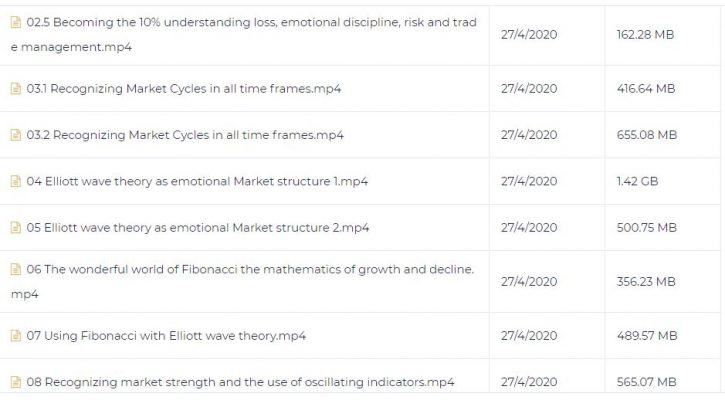Open 02.5 Becoming the 10% understanding loss file
This screenshot has width=725, height=400.
pos(244,35)
